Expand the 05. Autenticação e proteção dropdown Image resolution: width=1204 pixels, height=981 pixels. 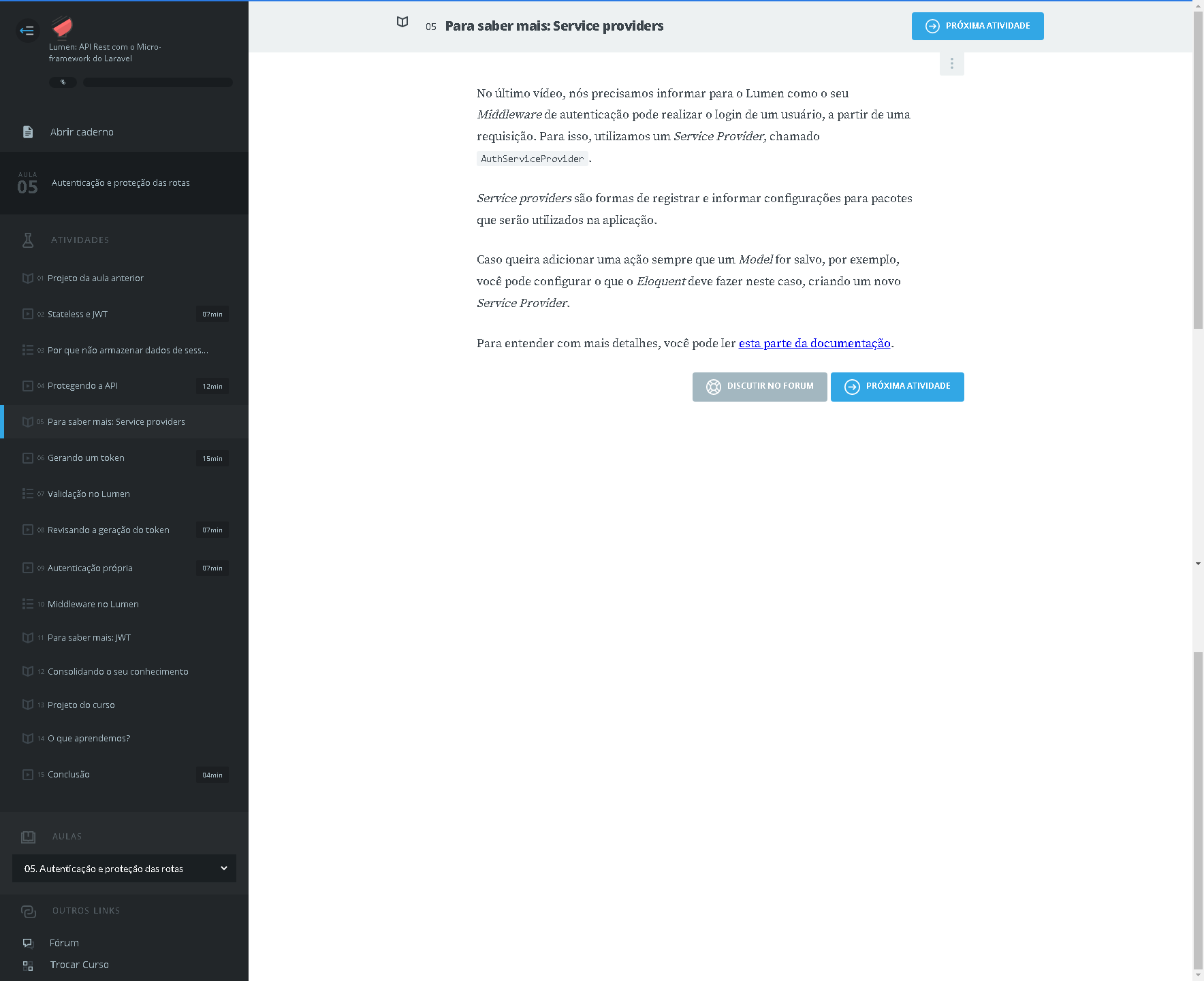click(x=124, y=869)
